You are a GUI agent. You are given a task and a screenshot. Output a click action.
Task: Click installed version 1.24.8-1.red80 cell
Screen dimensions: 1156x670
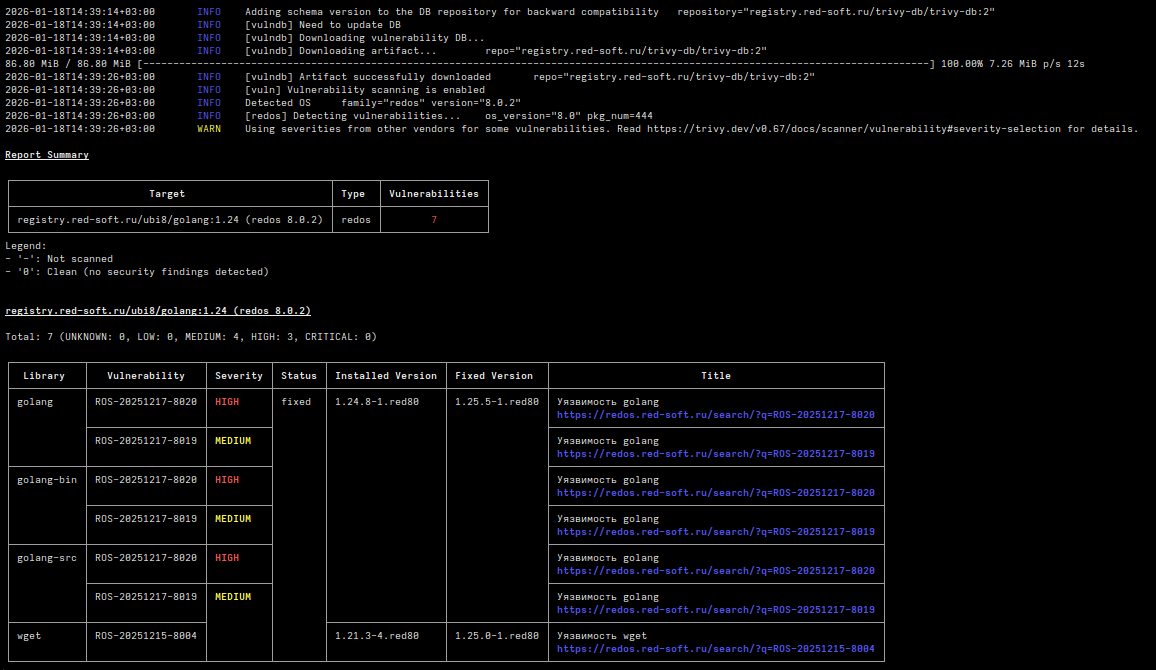click(377, 402)
